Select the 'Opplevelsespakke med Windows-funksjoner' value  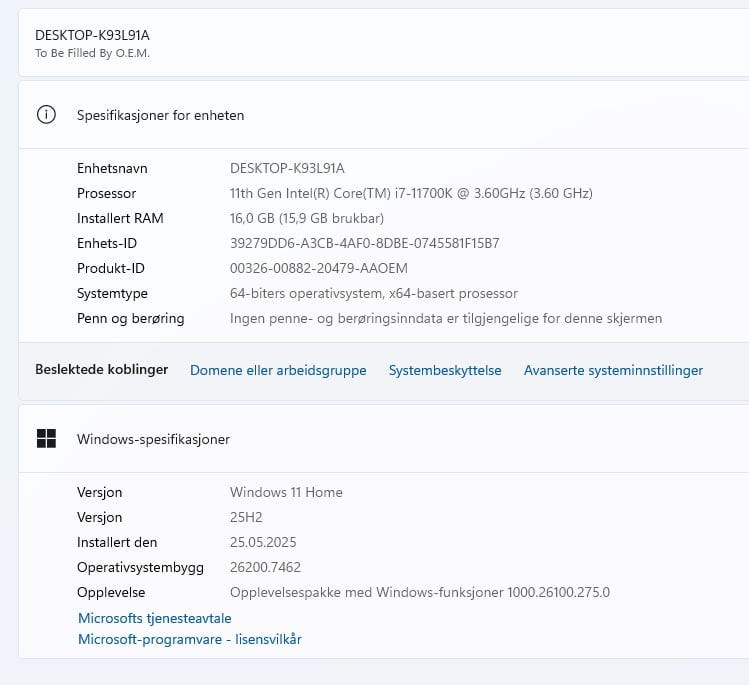(420, 592)
